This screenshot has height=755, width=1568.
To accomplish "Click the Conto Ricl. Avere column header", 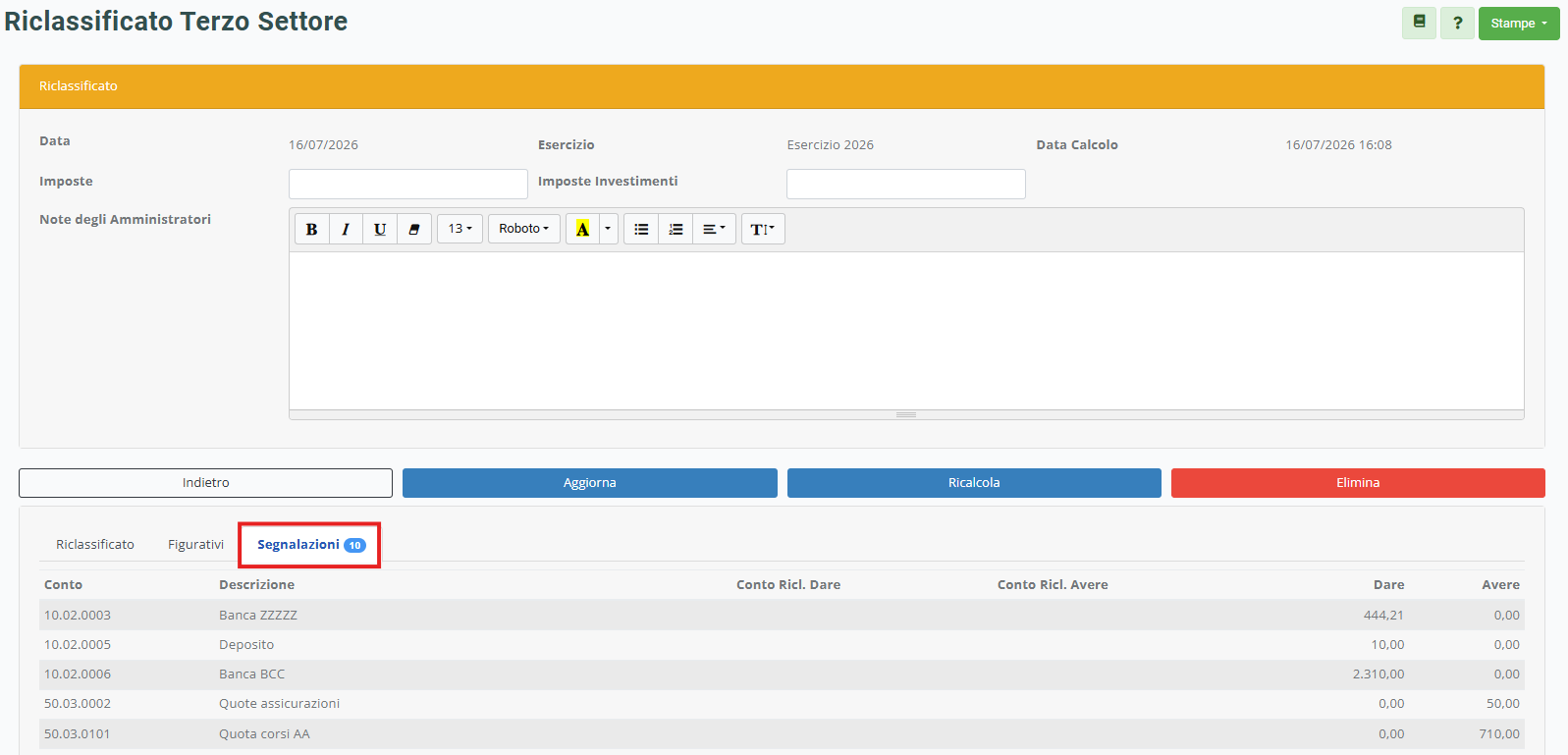I will [1053, 585].
